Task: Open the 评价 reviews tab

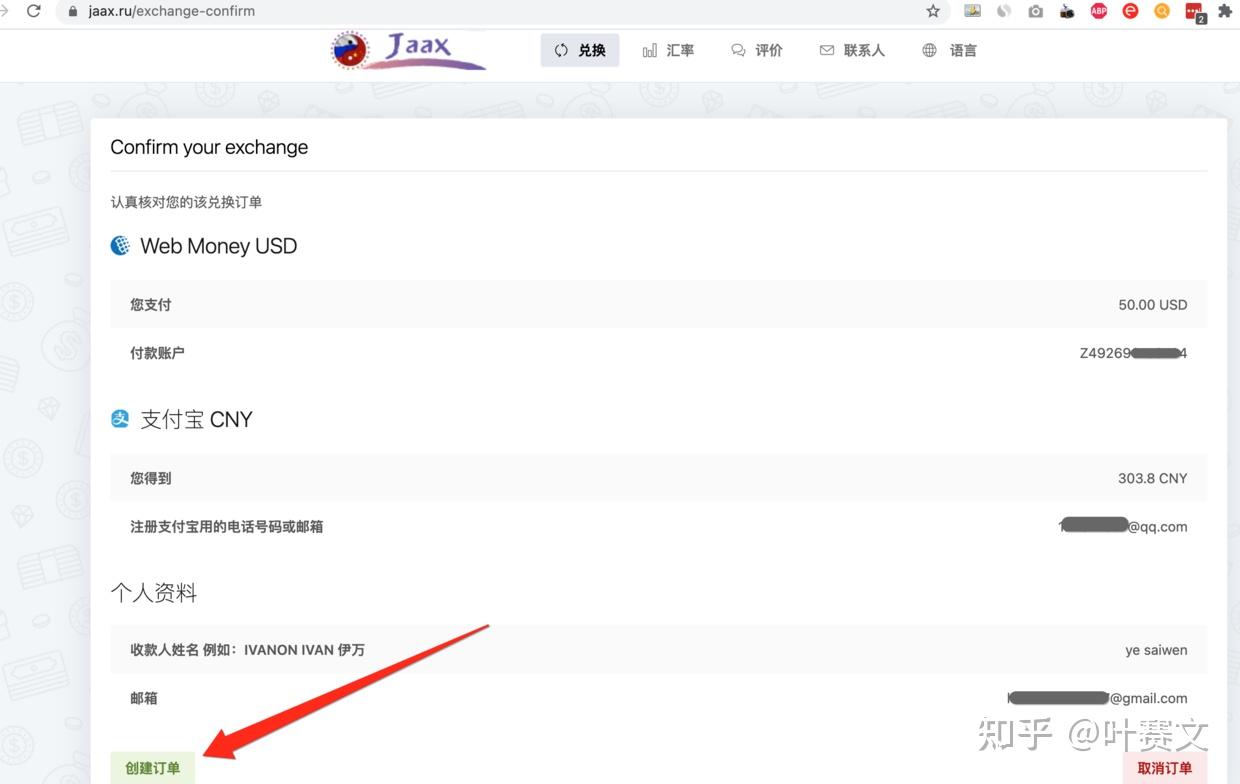Action: [x=757, y=50]
